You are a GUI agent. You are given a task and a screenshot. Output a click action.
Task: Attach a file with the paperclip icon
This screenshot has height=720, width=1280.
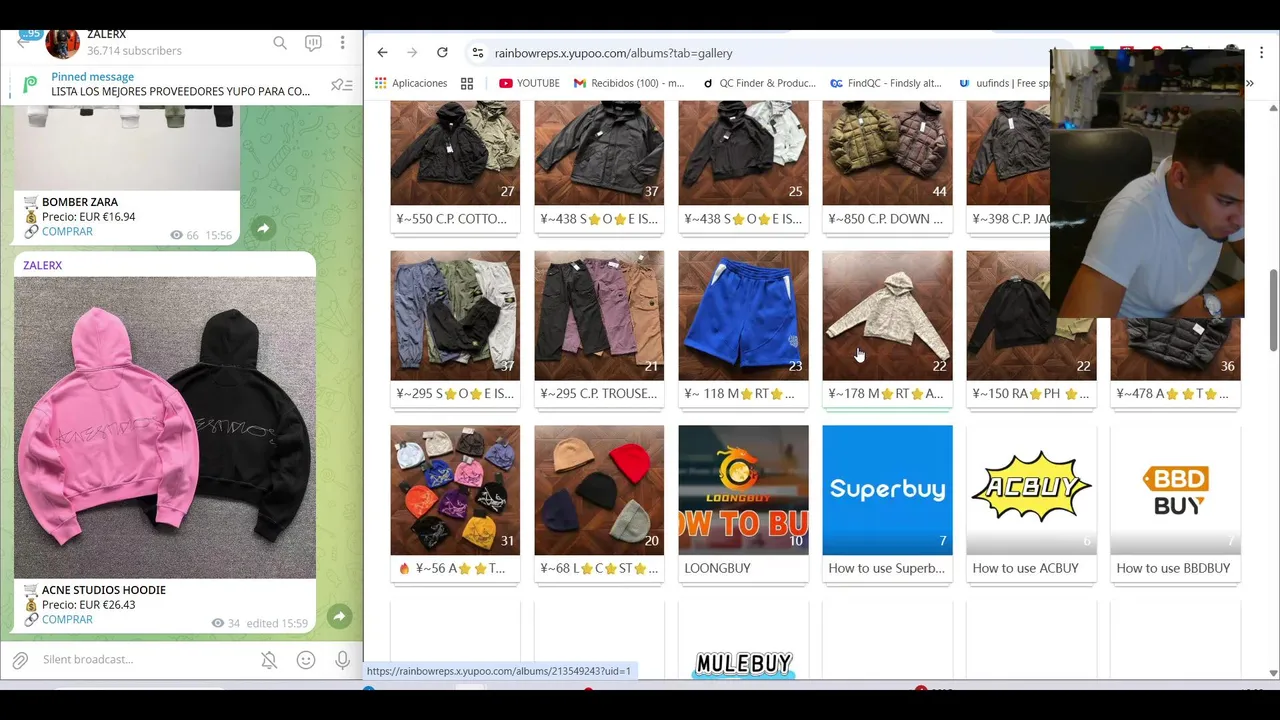(x=20, y=660)
